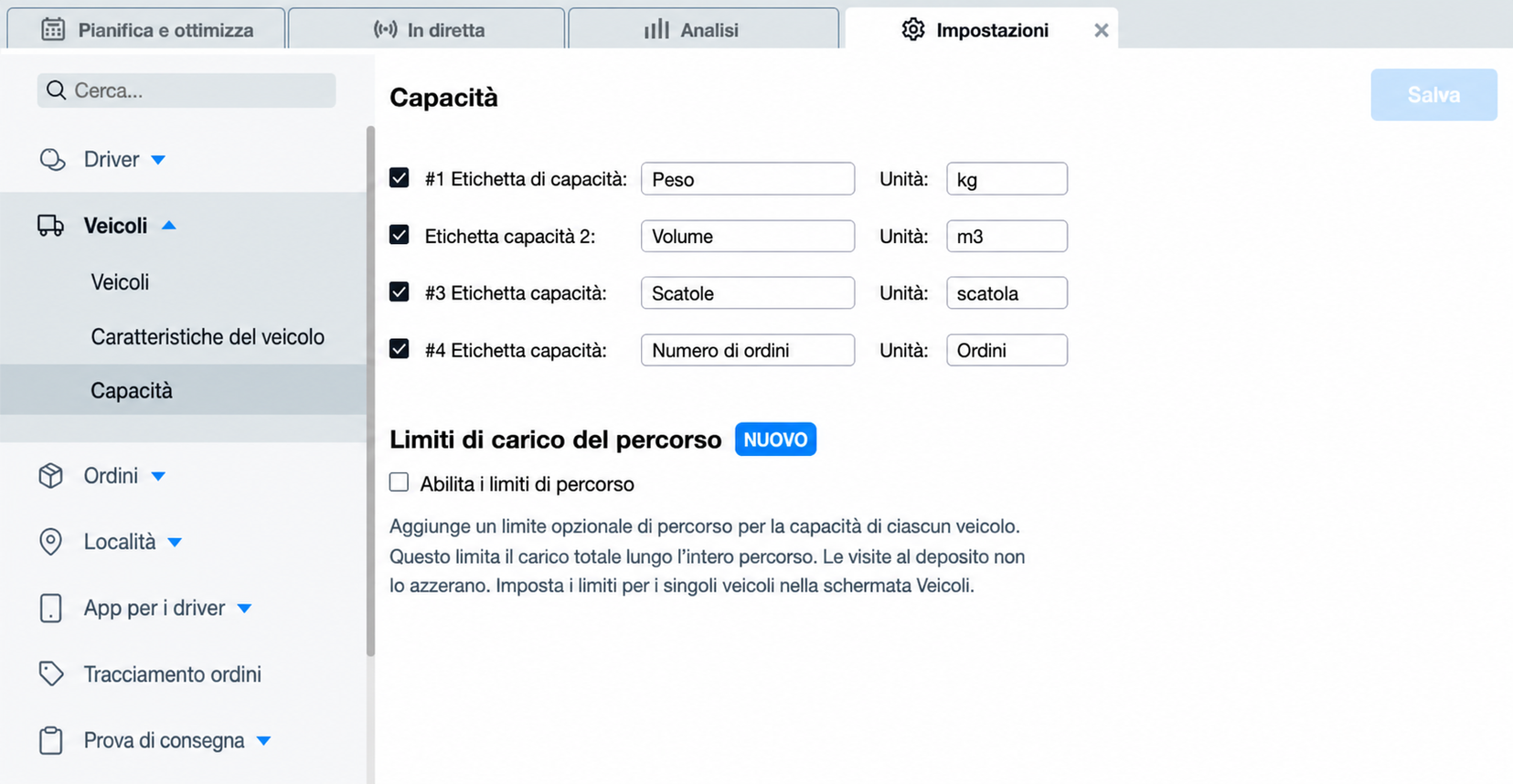
Task: Click the Driver steering wheel icon
Action: tap(52, 160)
